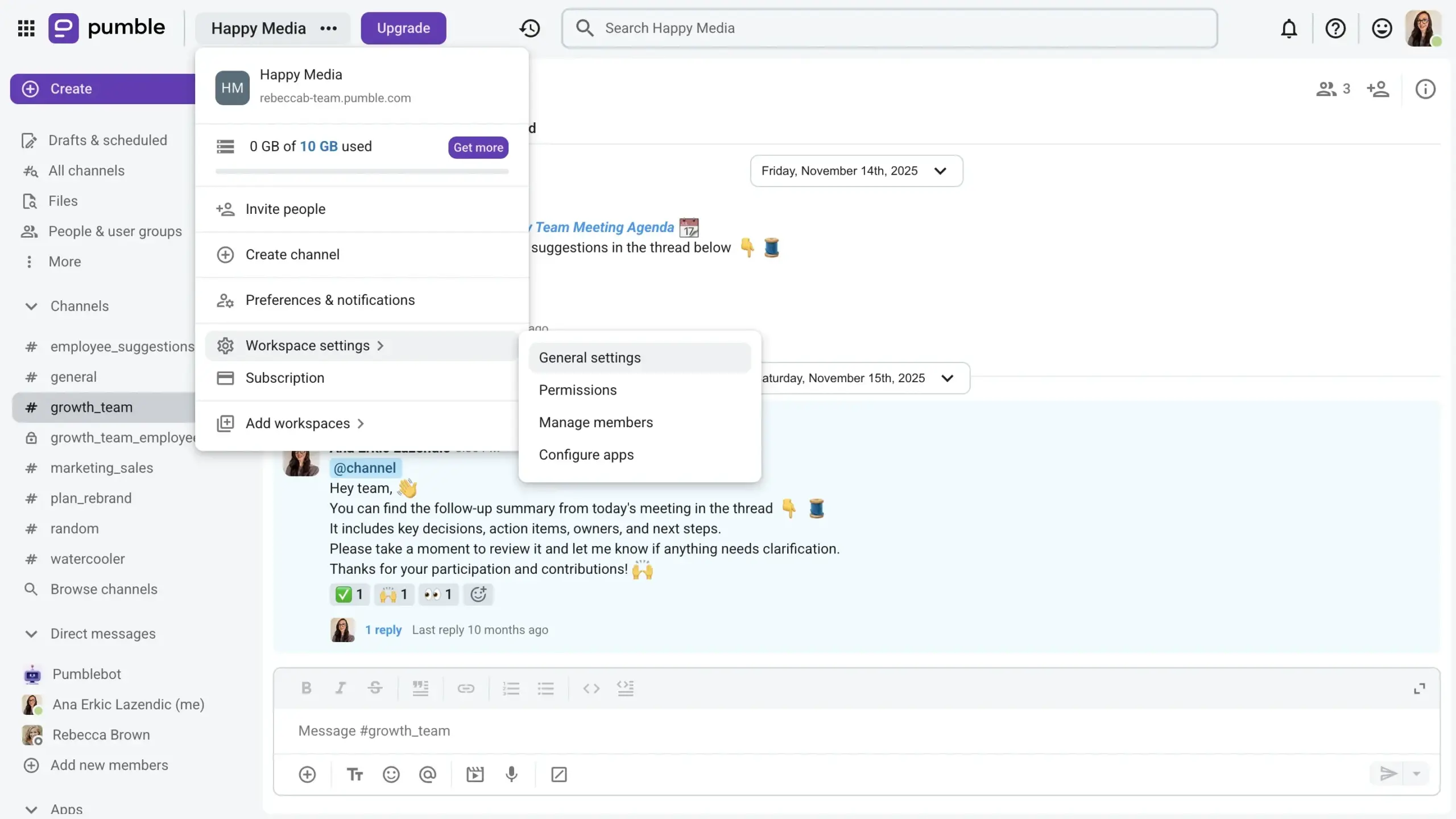Toggle italic formatting in editor

pos(340,688)
